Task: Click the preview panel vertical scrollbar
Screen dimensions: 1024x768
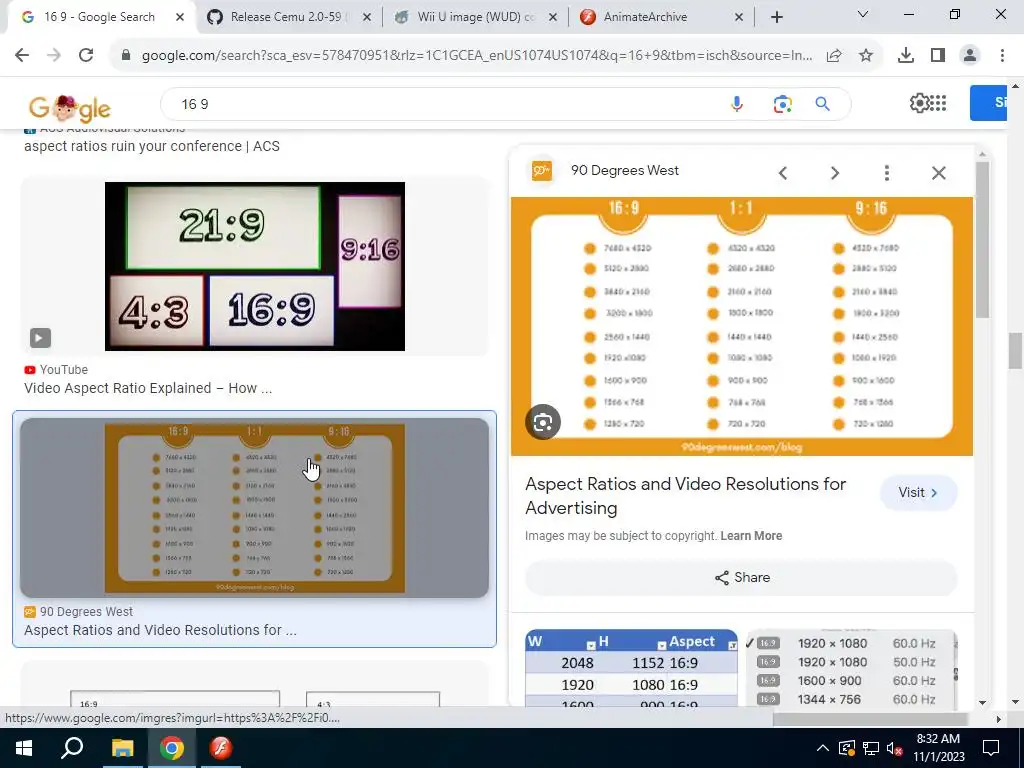Action: pyautogui.click(x=982, y=240)
